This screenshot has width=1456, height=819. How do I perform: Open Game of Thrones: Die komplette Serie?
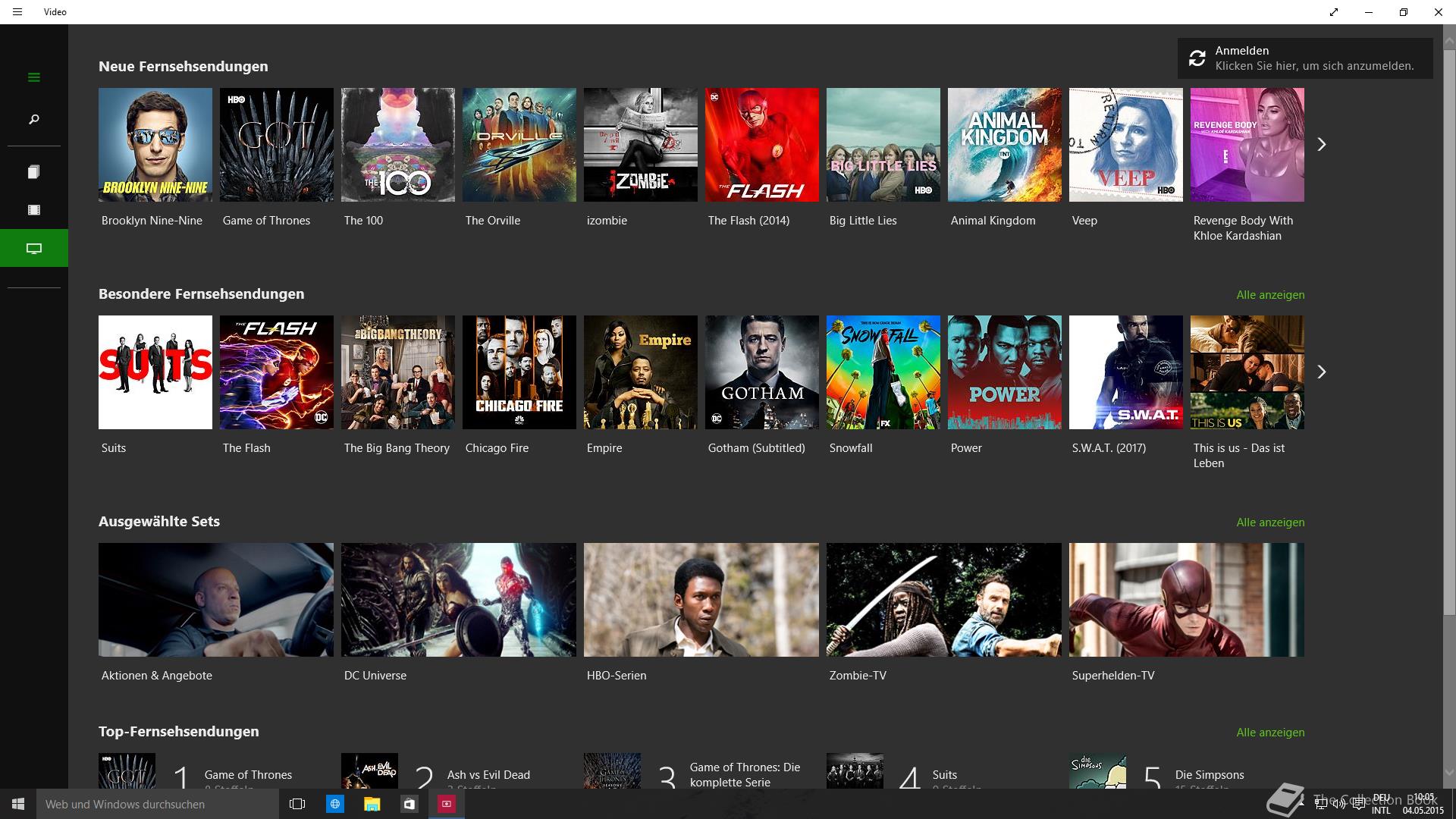click(701, 771)
